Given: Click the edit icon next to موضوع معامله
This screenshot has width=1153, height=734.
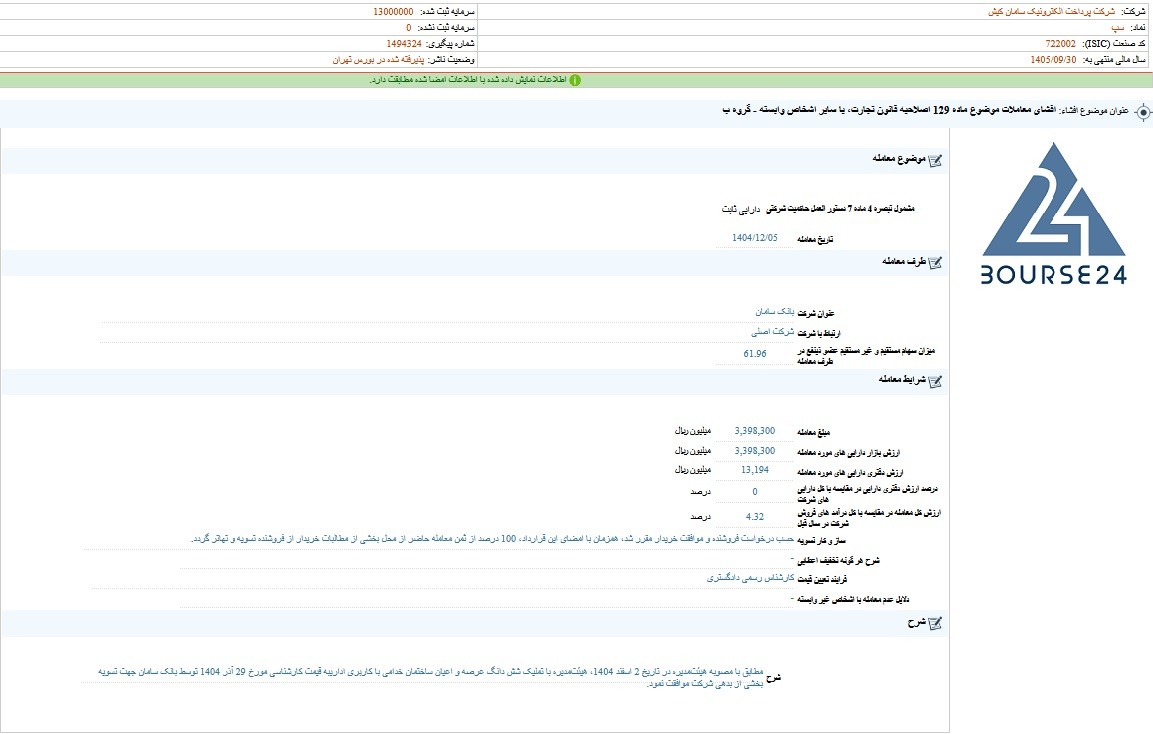Looking at the screenshot, I should point(935,160).
